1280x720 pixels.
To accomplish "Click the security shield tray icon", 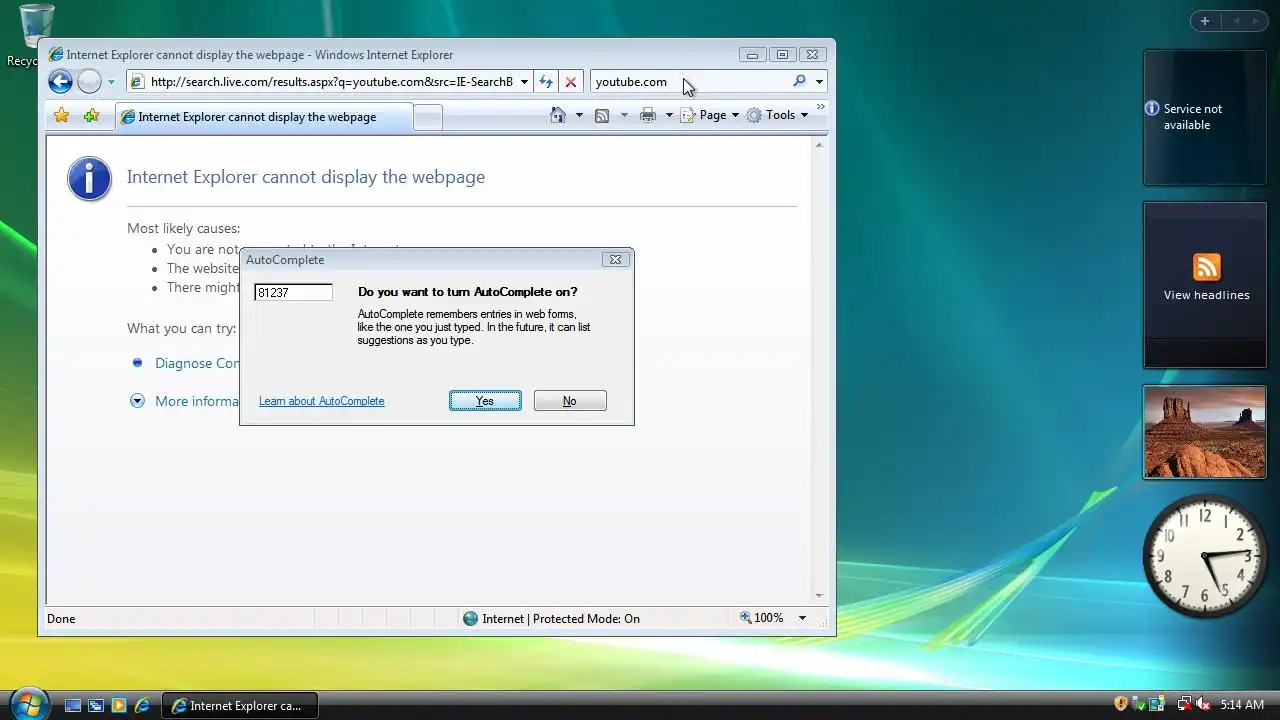I will click(x=1121, y=704).
